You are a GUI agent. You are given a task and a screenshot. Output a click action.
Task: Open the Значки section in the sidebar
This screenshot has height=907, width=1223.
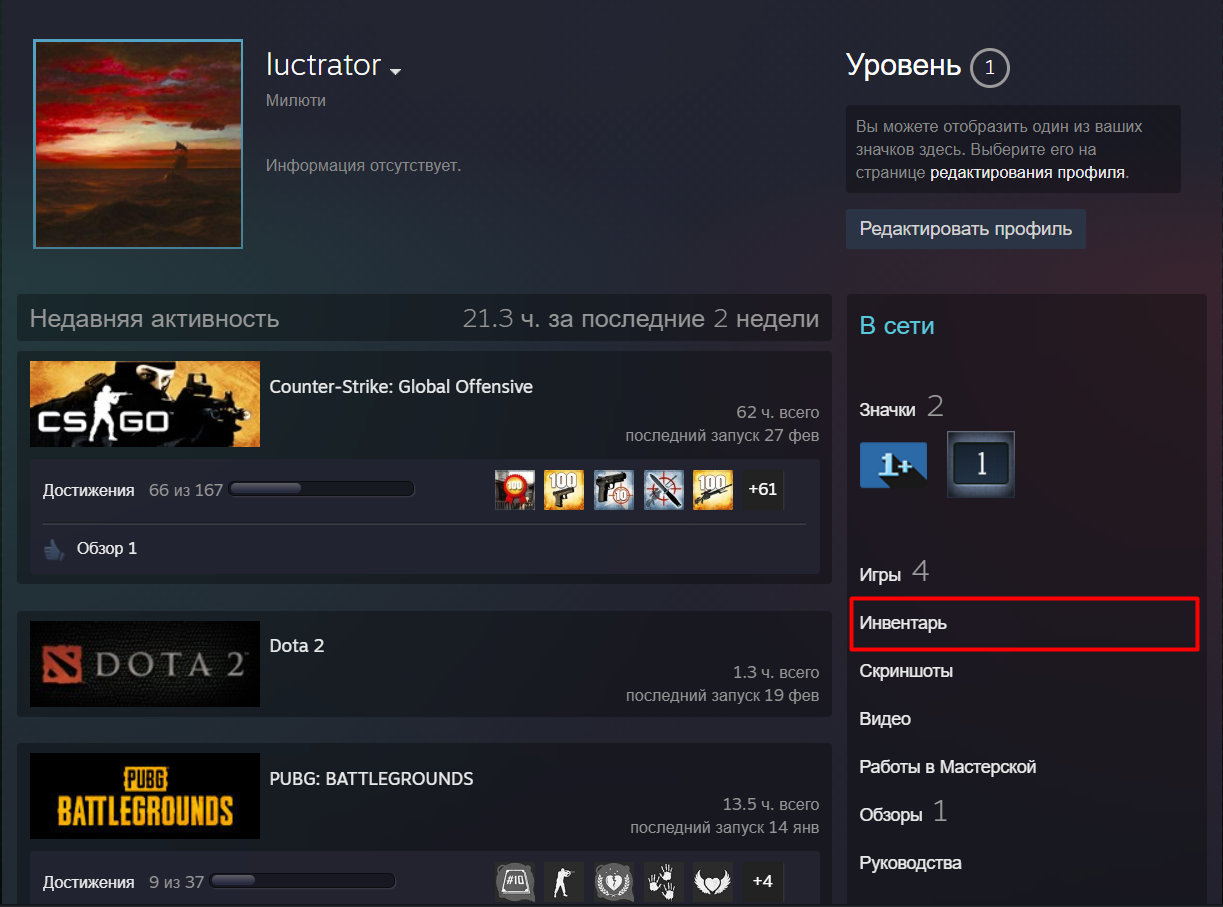[x=888, y=410]
